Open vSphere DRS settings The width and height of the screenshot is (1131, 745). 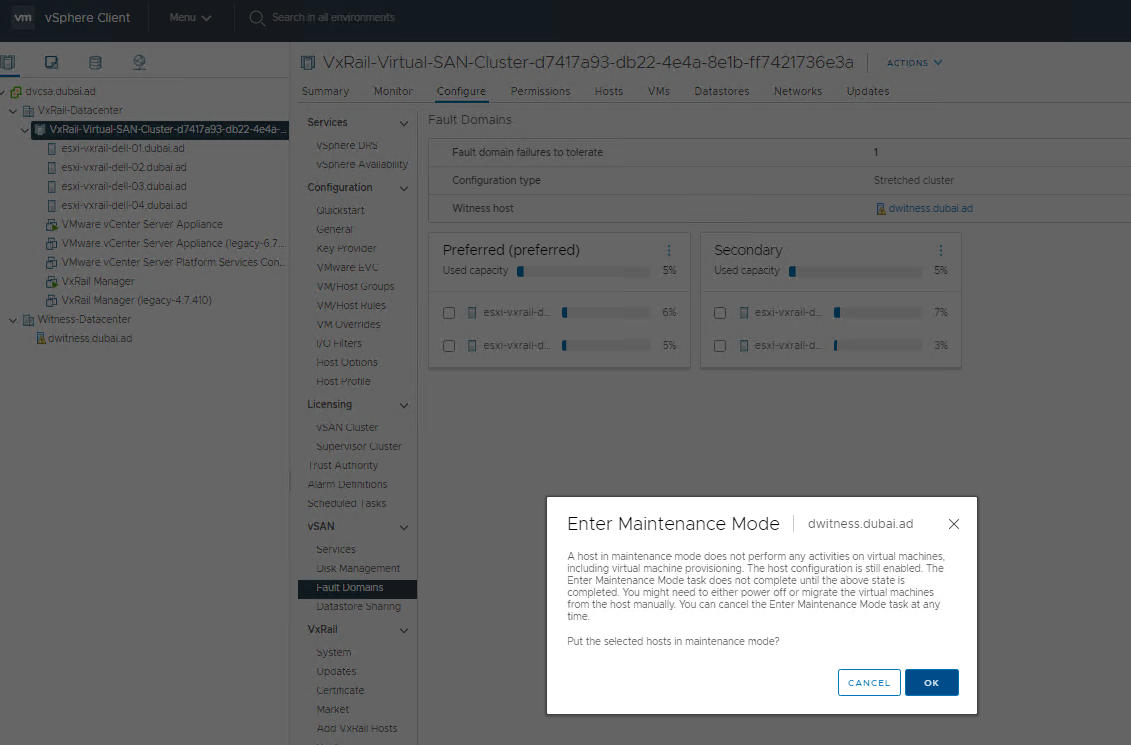[x=347, y=145]
